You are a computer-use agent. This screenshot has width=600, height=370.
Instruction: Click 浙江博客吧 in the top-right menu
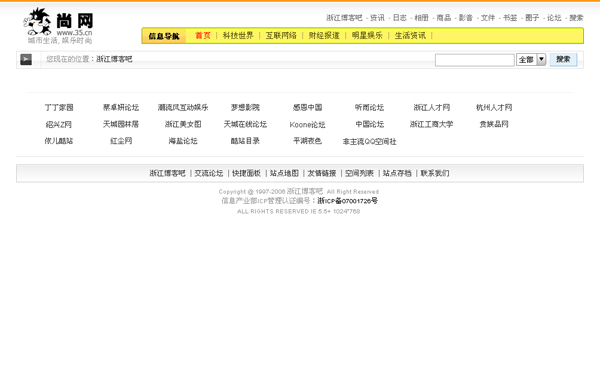344,18
